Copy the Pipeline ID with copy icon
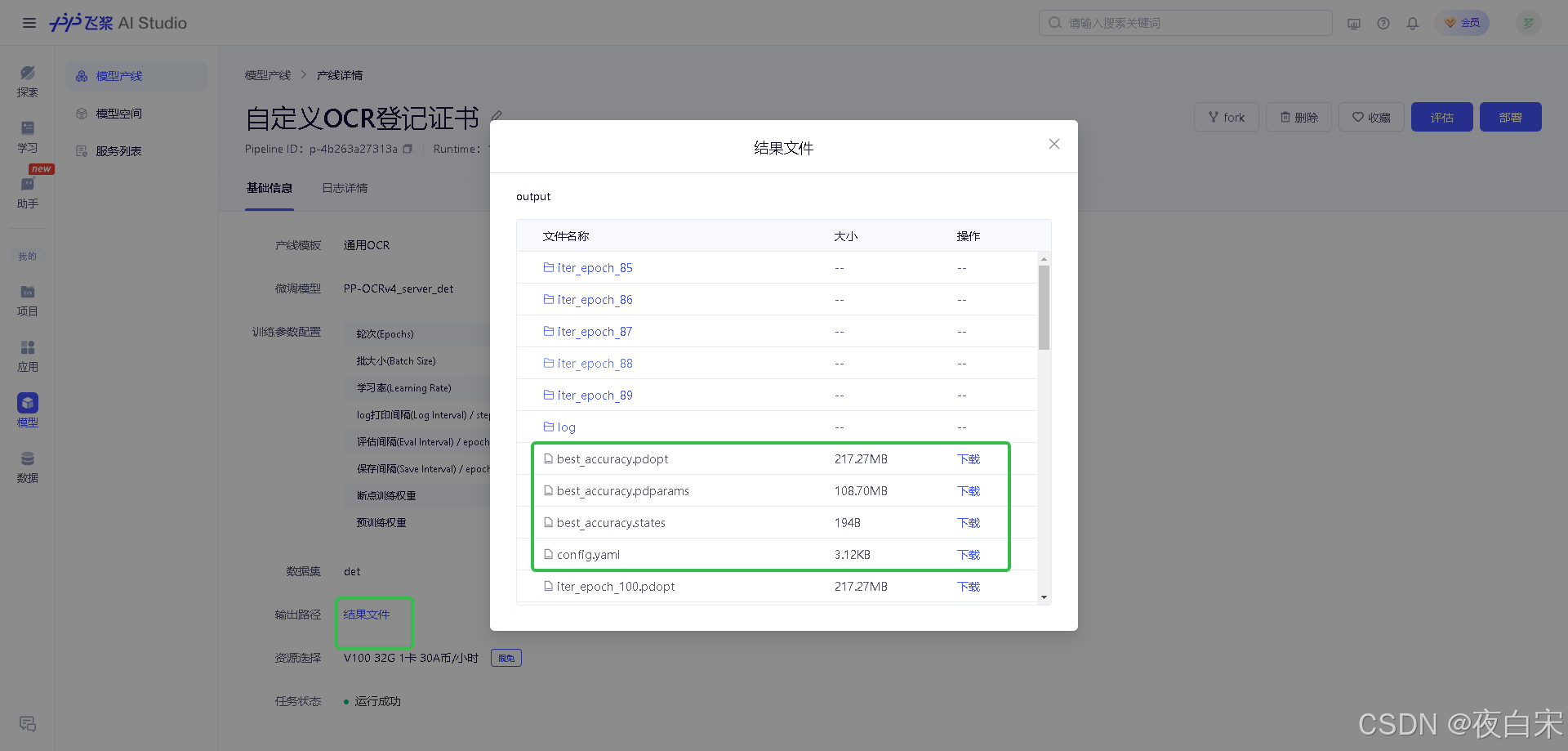1568x751 pixels. point(408,149)
